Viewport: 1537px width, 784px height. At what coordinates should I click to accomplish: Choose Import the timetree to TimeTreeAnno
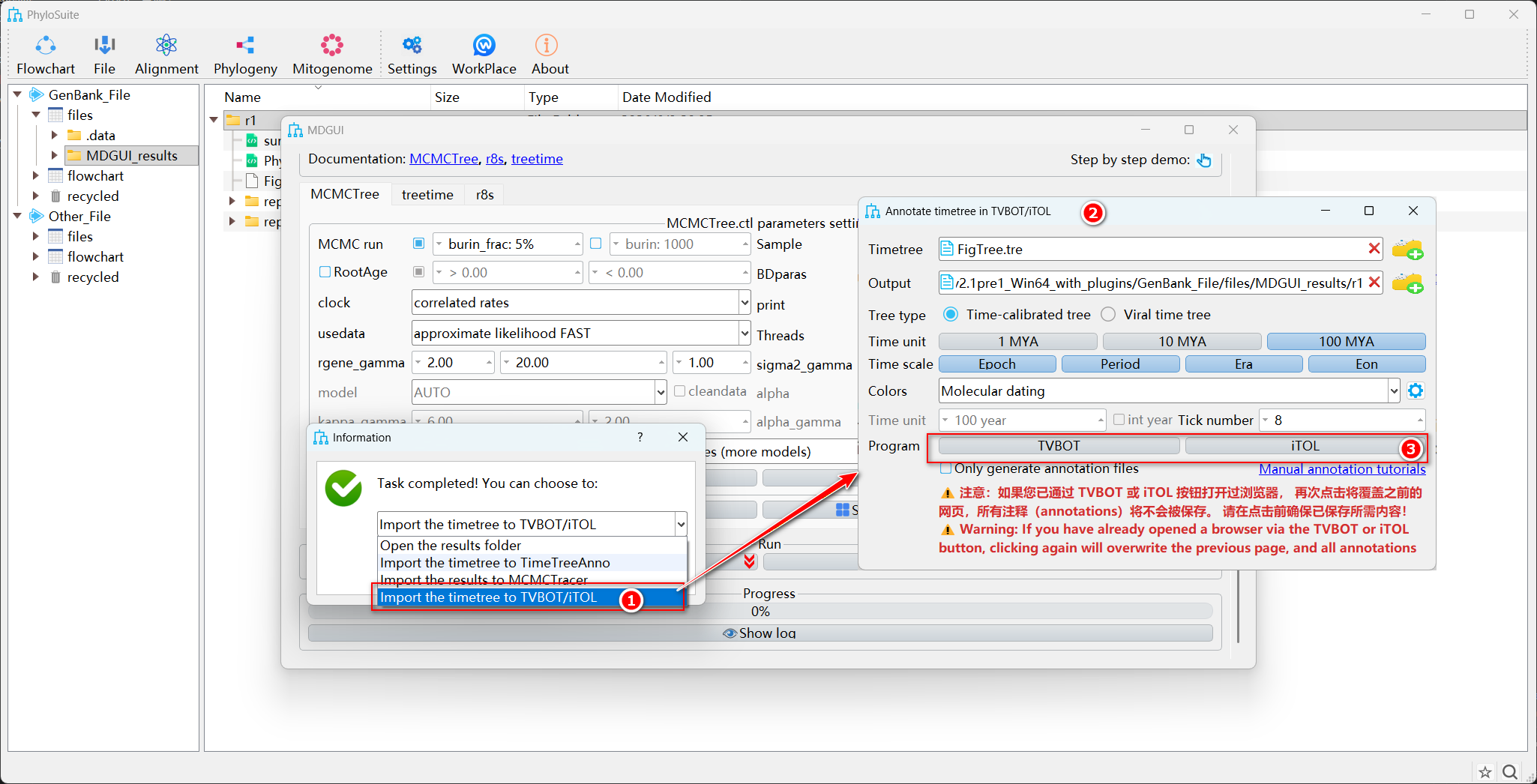[532, 563]
